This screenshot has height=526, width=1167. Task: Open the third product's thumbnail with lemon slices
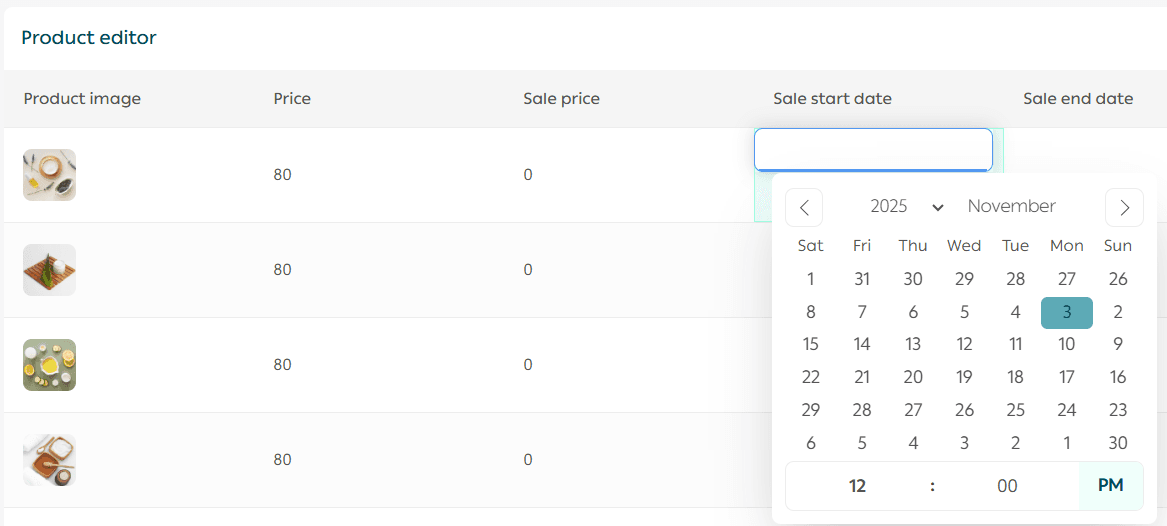[50, 365]
